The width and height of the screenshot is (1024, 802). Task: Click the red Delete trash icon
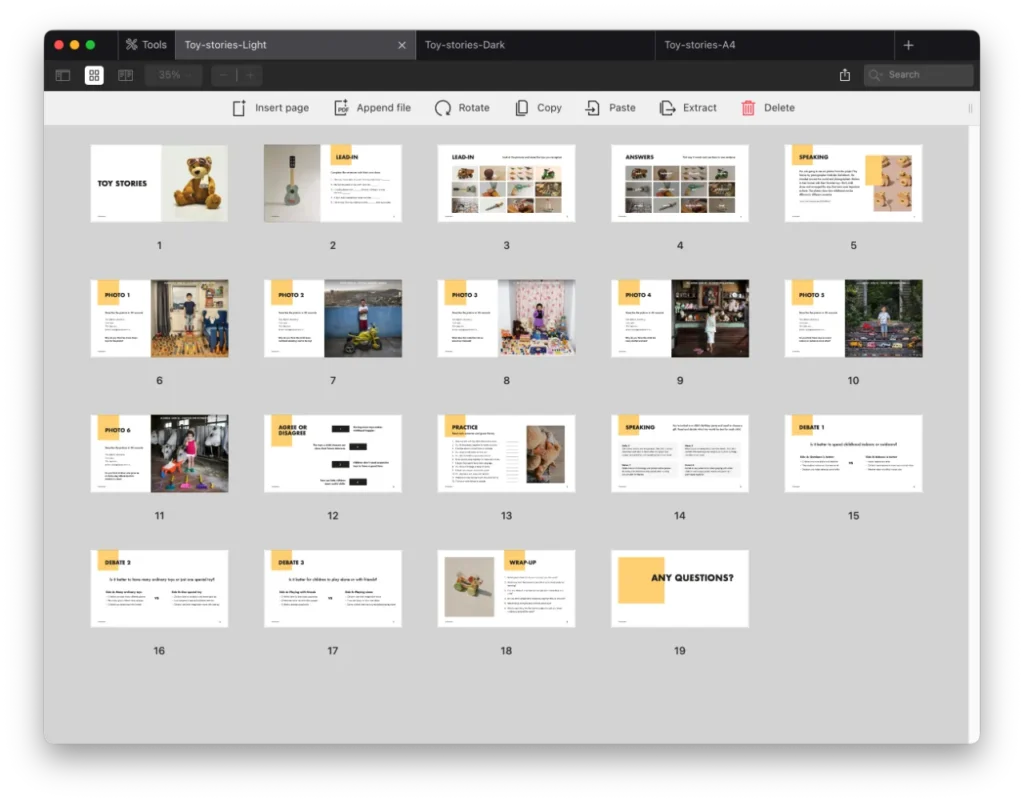coord(748,108)
